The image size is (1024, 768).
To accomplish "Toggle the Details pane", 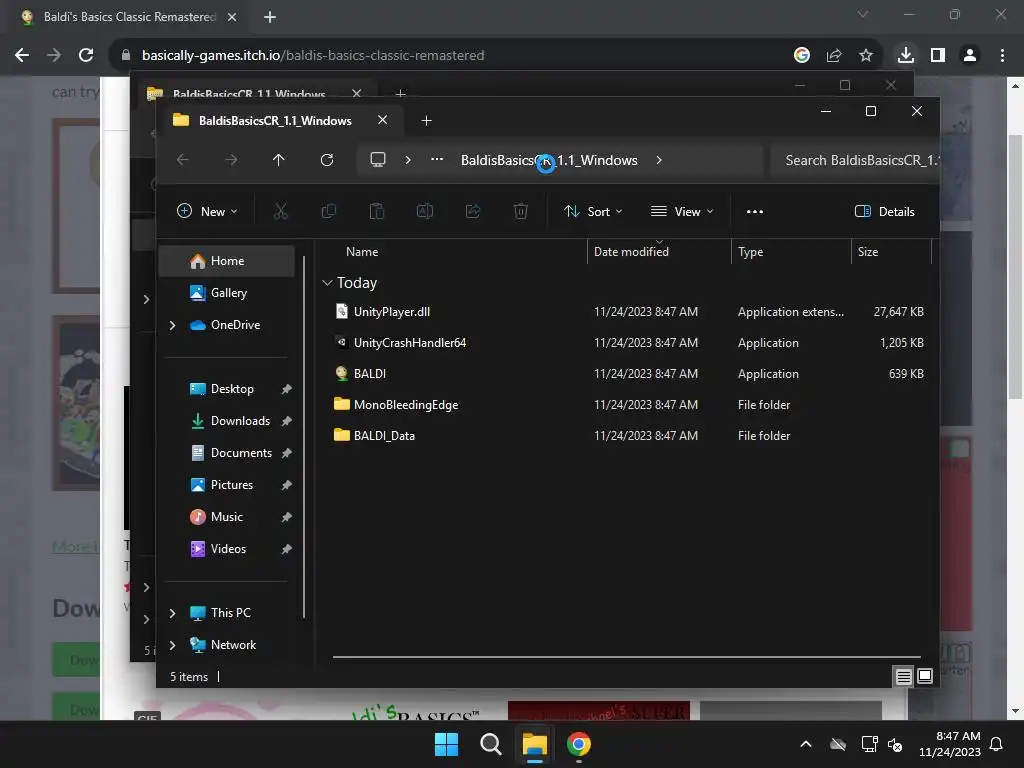I will pyautogui.click(x=885, y=212).
